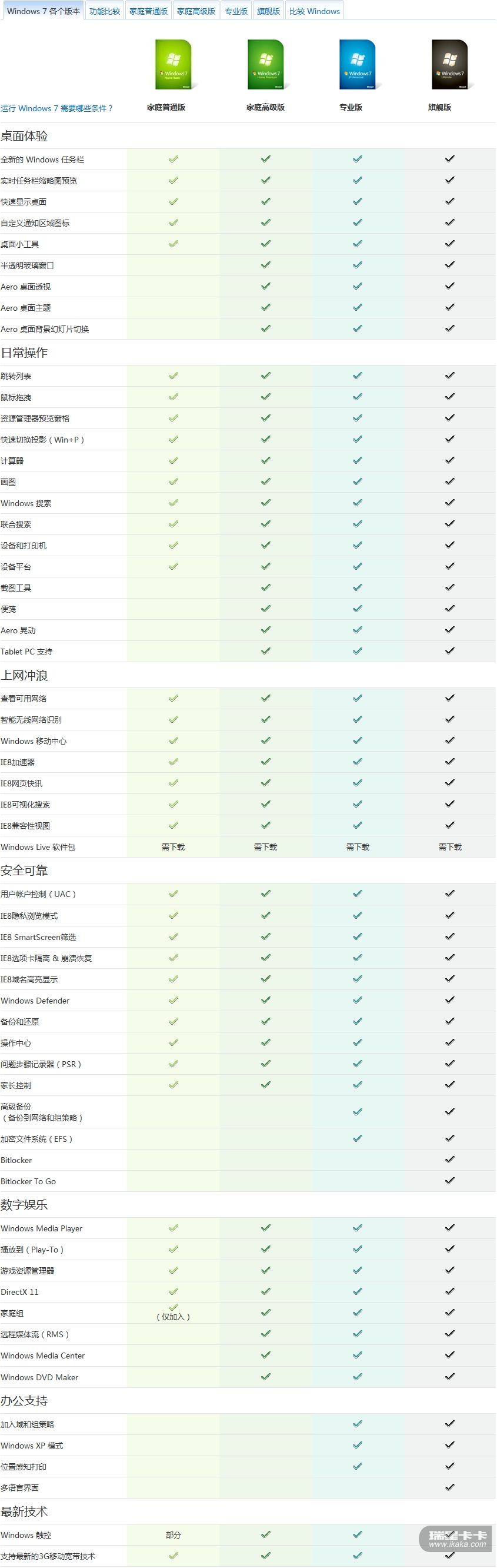This screenshot has width=497, height=1568.
Task: Click 家庭普通版 checkmark for 计算器
Action: (x=174, y=460)
